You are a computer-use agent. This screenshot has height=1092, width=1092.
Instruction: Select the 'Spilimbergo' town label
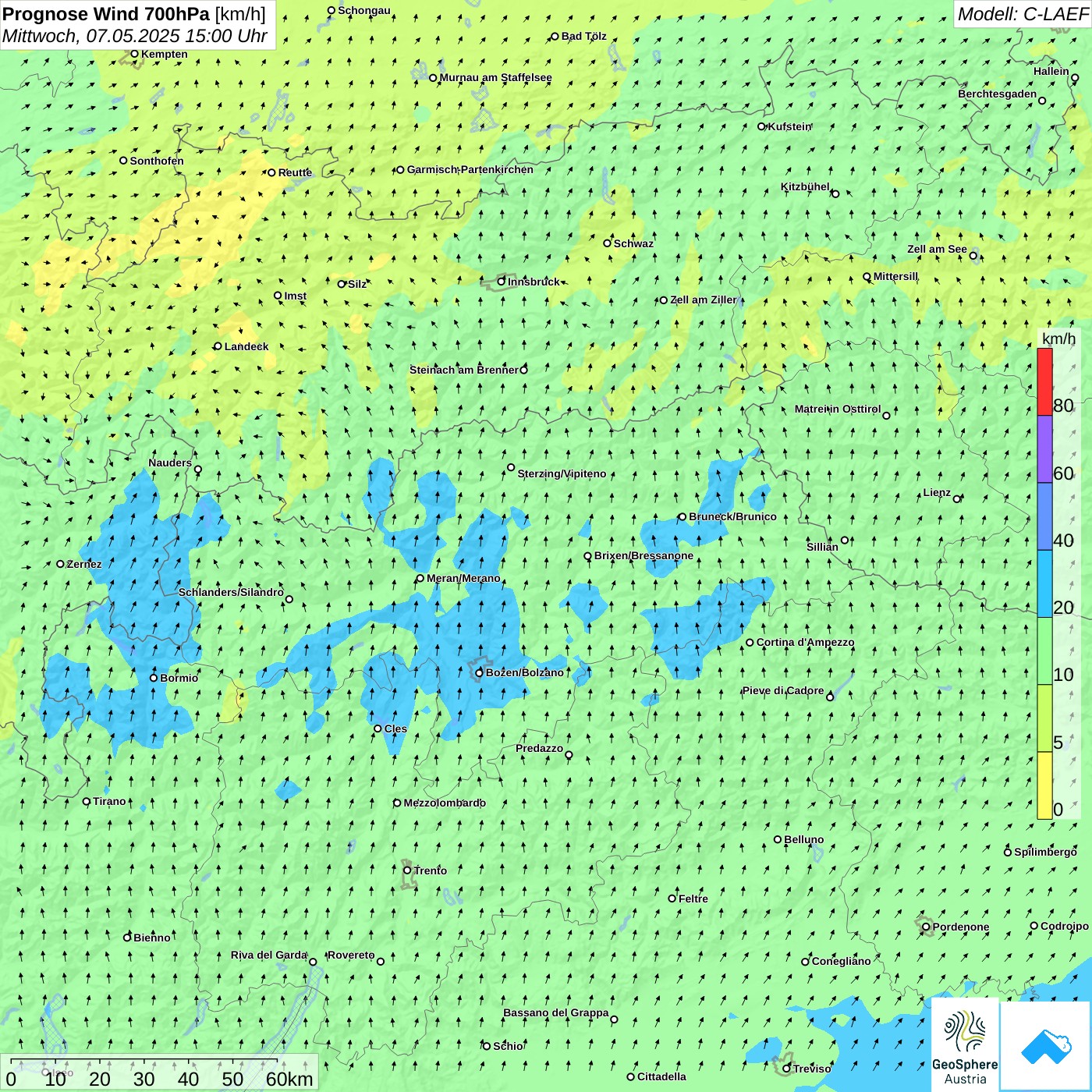(1045, 853)
